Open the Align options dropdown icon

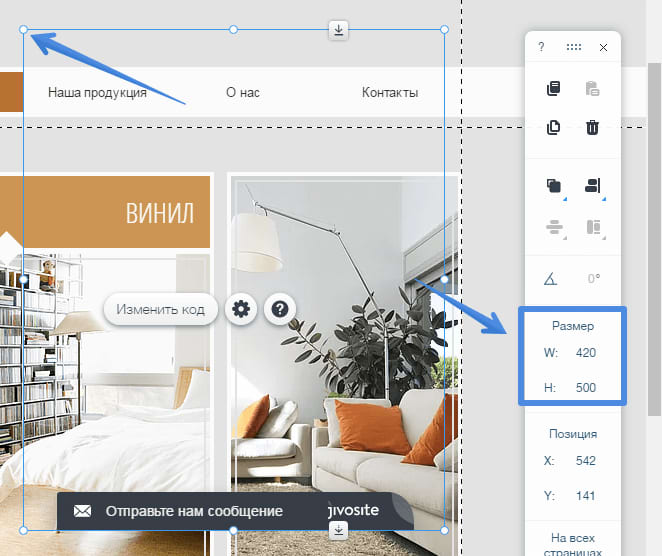coord(593,186)
